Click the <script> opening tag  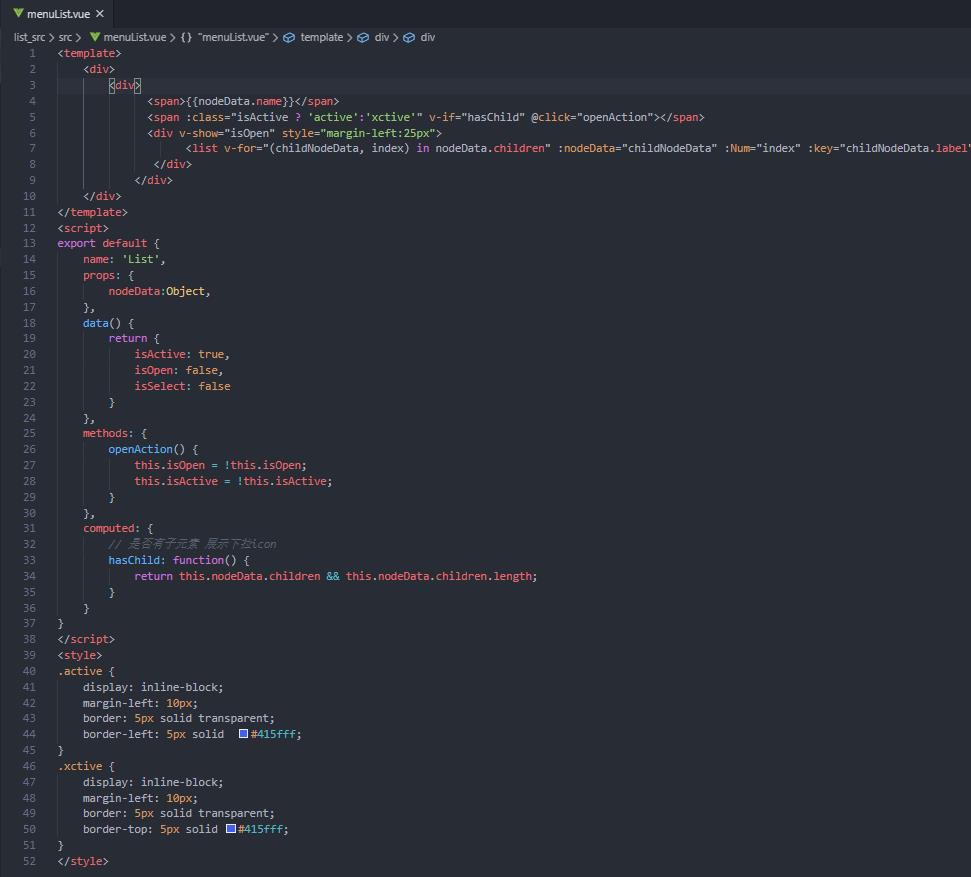83,228
